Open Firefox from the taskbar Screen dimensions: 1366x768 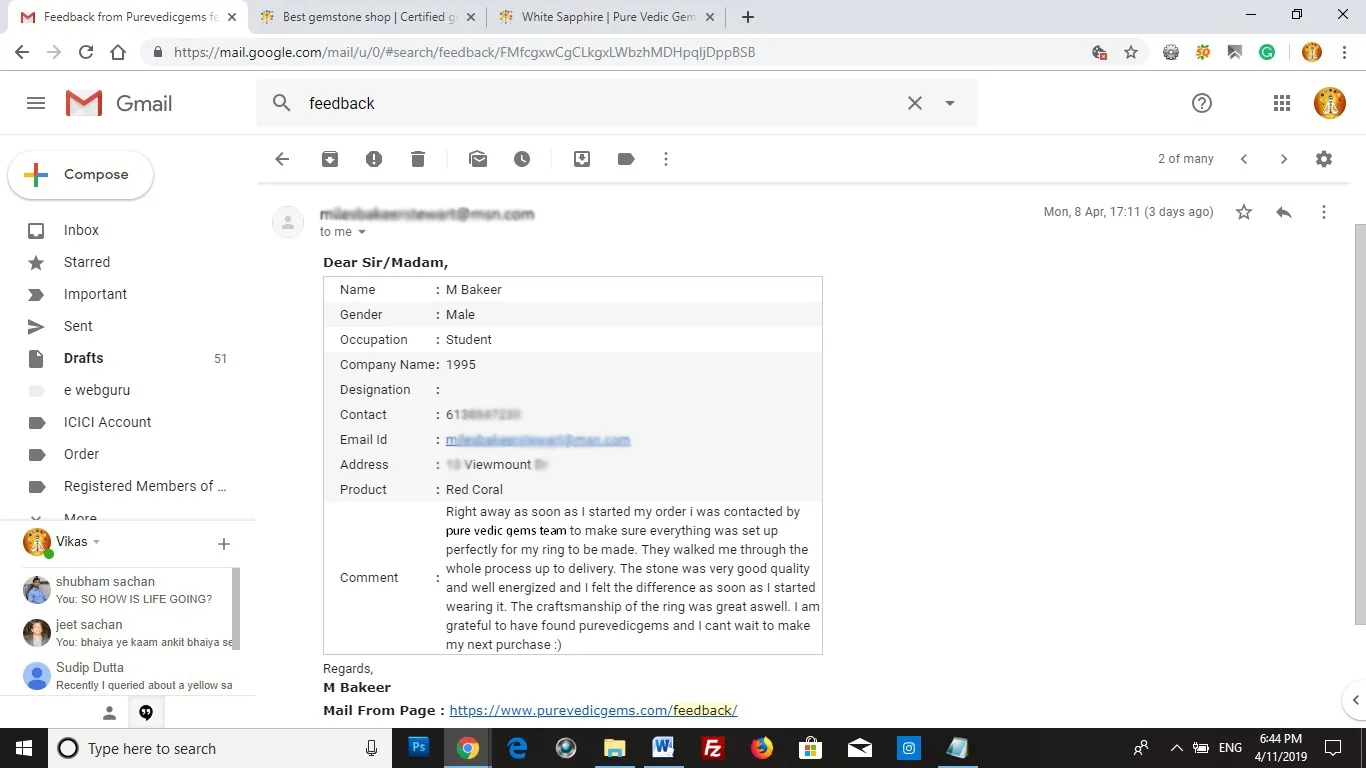(762, 748)
